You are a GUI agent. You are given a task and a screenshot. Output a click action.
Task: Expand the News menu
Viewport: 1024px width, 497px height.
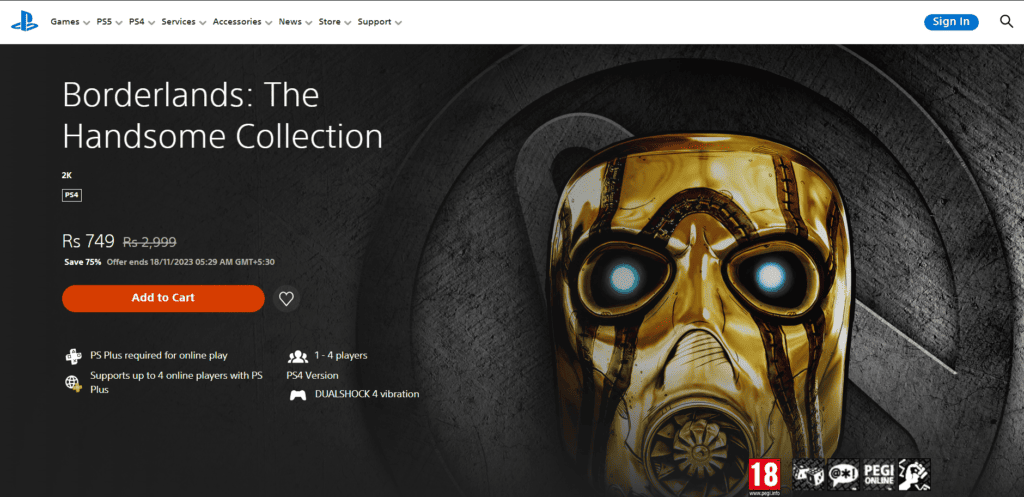point(295,22)
